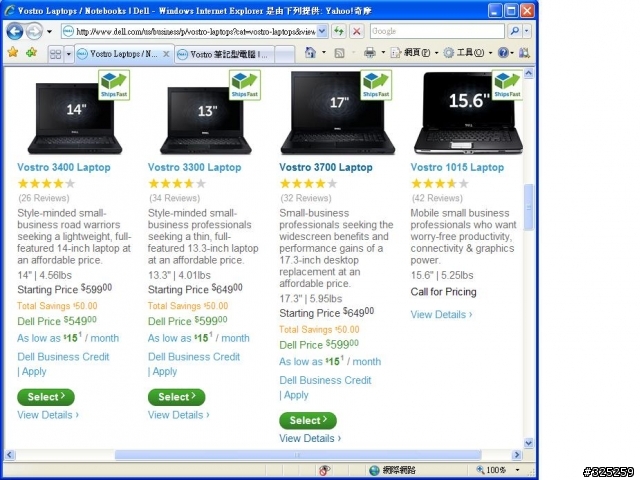Click the 網際網路 Internet zone indicator
640x480 pixels.
pyautogui.click(x=392, y=470)
